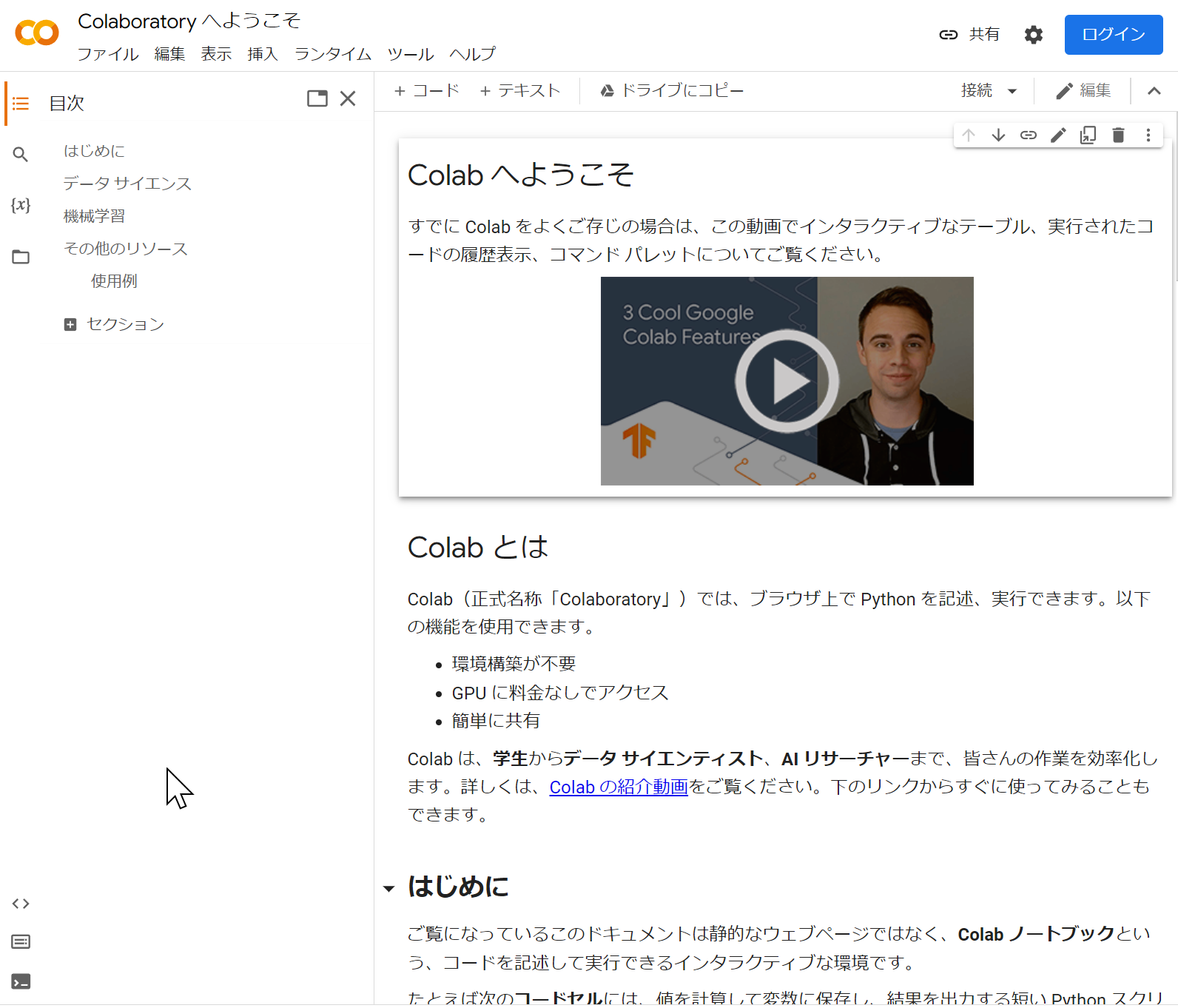Jump to データ サイエンス section
The width and height of the screenshot is (1178, 1008).
coord(127,184)
